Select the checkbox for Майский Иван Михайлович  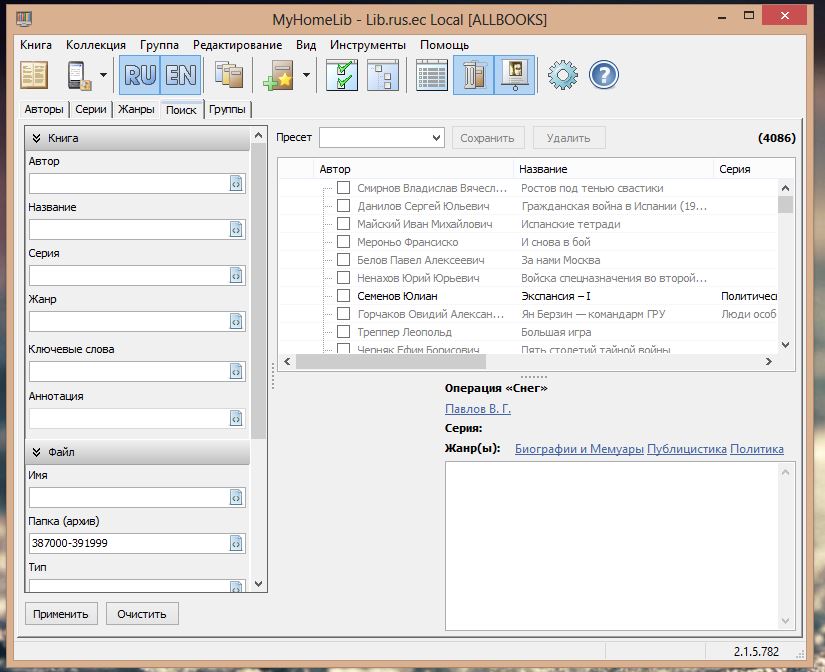coord(343,224)
